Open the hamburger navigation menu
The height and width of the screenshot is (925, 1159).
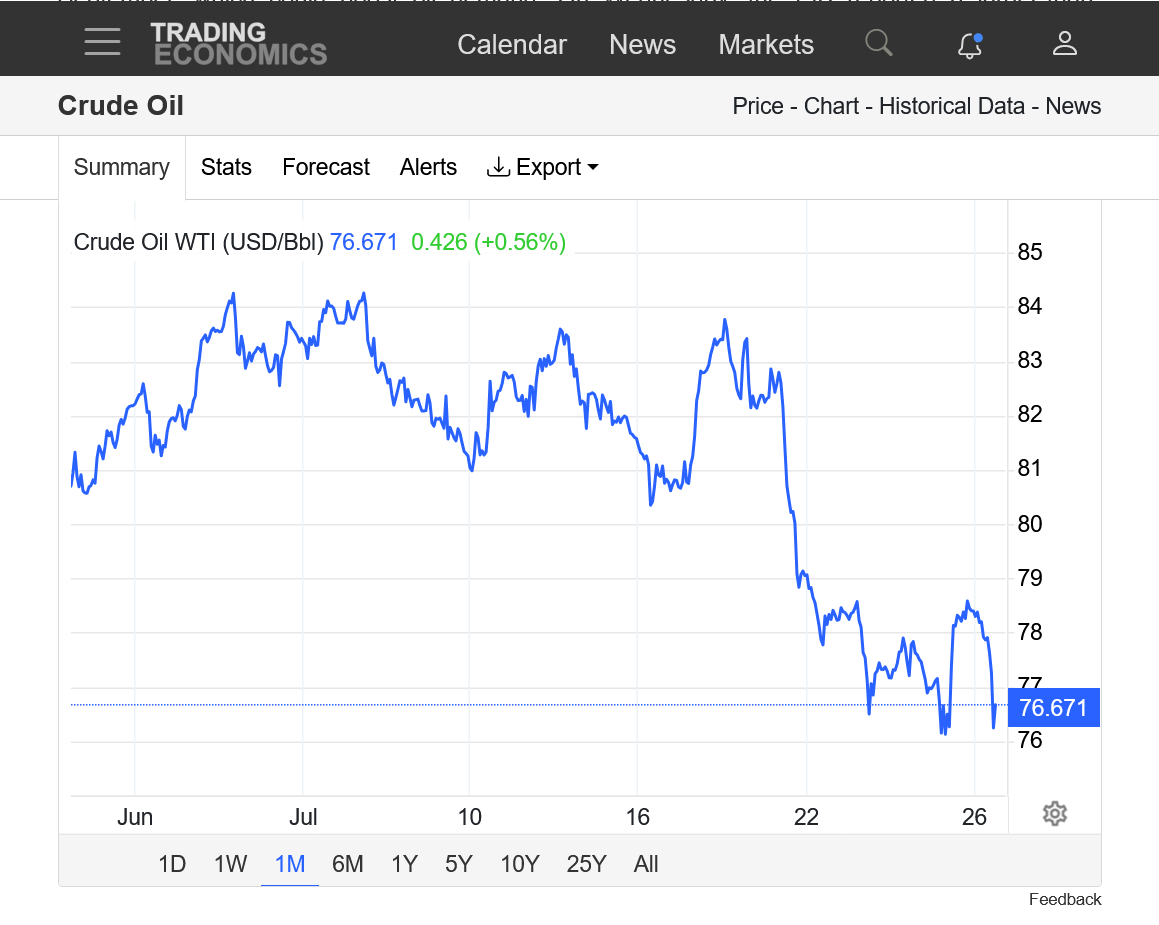102,43
